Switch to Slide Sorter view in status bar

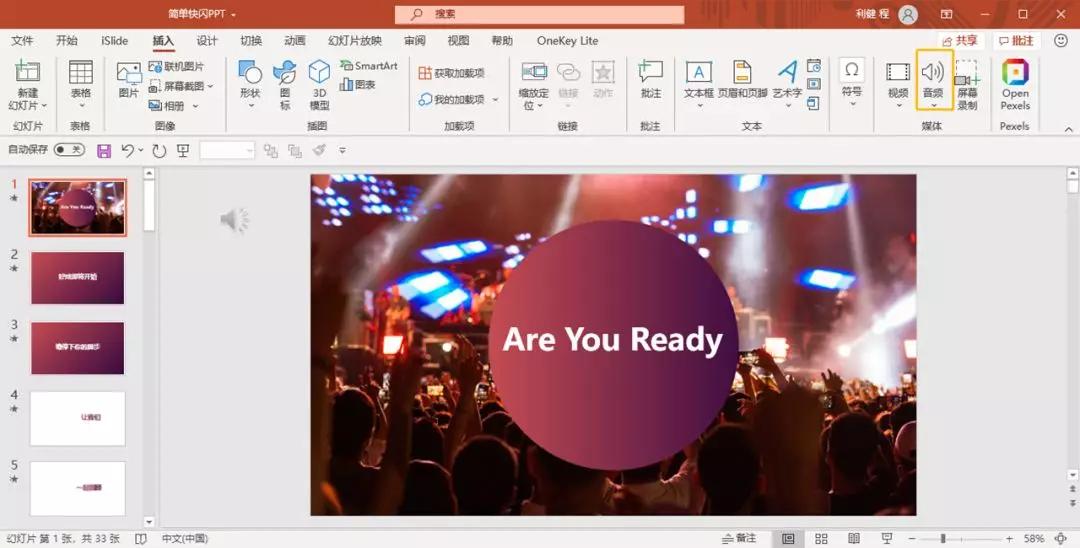point(821,539)
